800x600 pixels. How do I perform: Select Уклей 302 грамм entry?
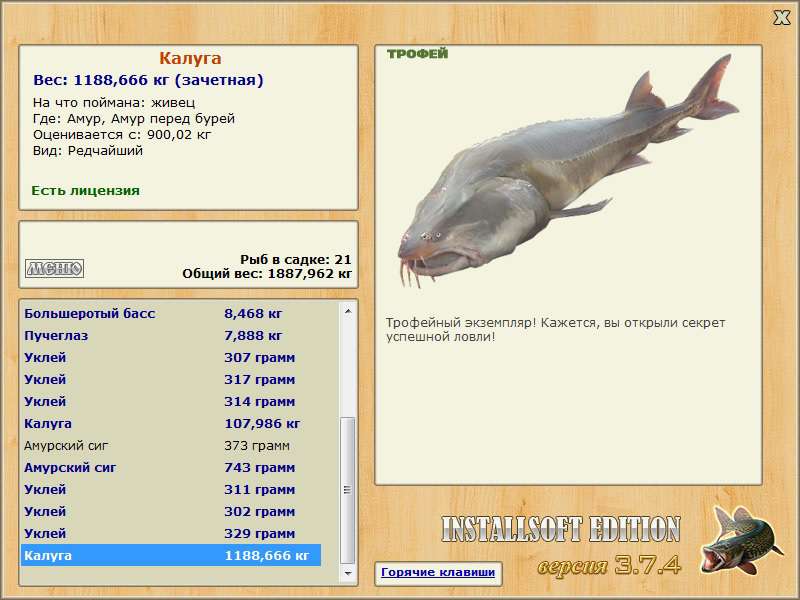171,511
